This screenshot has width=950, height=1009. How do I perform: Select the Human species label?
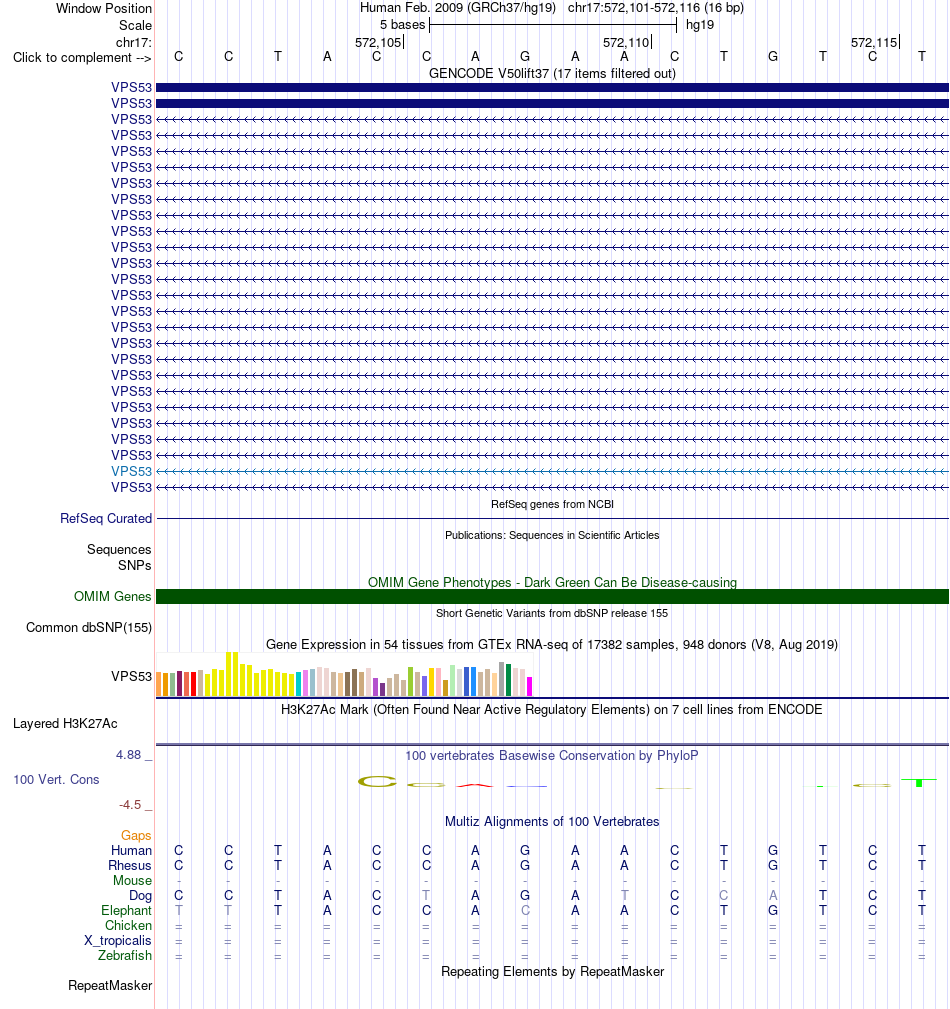(131, 851)
